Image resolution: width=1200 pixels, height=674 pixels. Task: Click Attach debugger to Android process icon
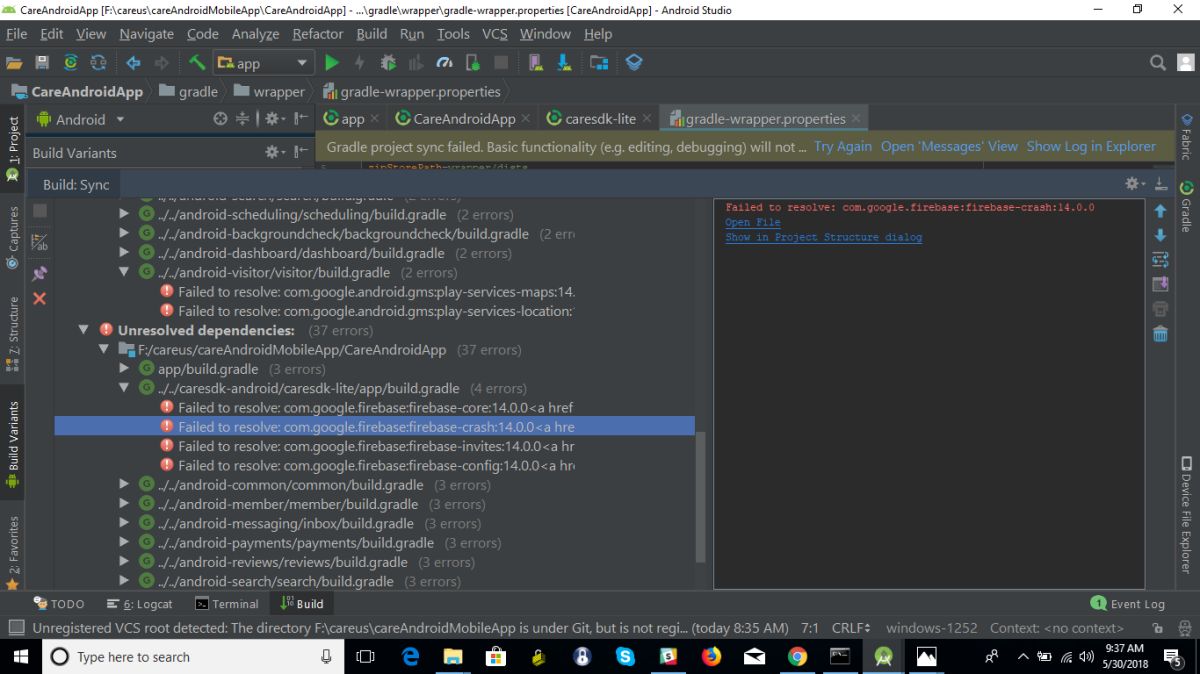(472, 62)
